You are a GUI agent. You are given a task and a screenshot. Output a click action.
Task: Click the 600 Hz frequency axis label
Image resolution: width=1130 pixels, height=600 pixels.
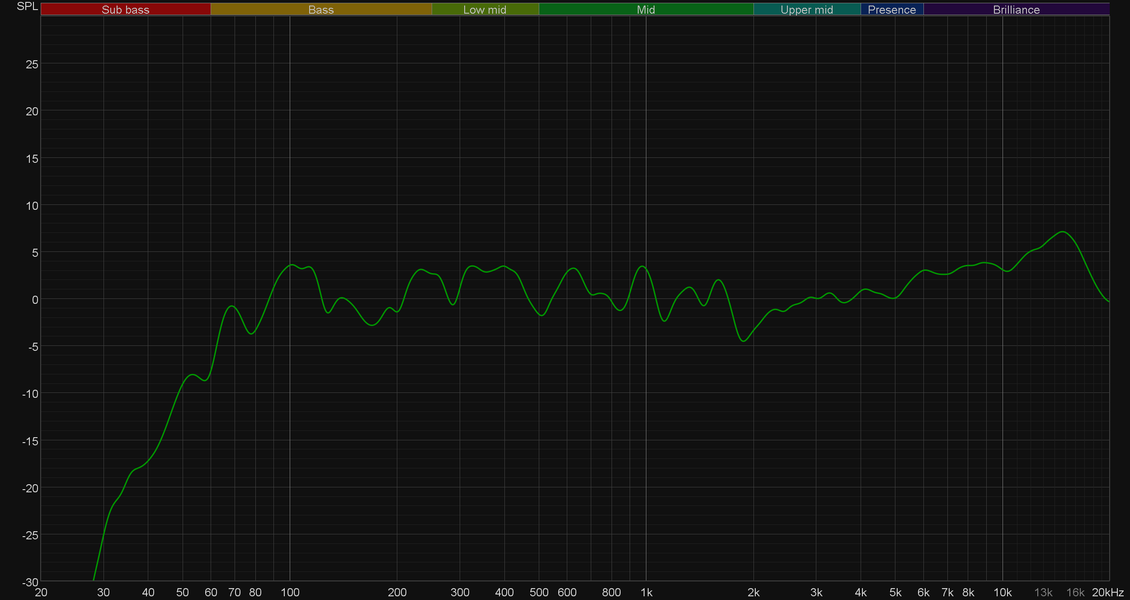[567, 593]
